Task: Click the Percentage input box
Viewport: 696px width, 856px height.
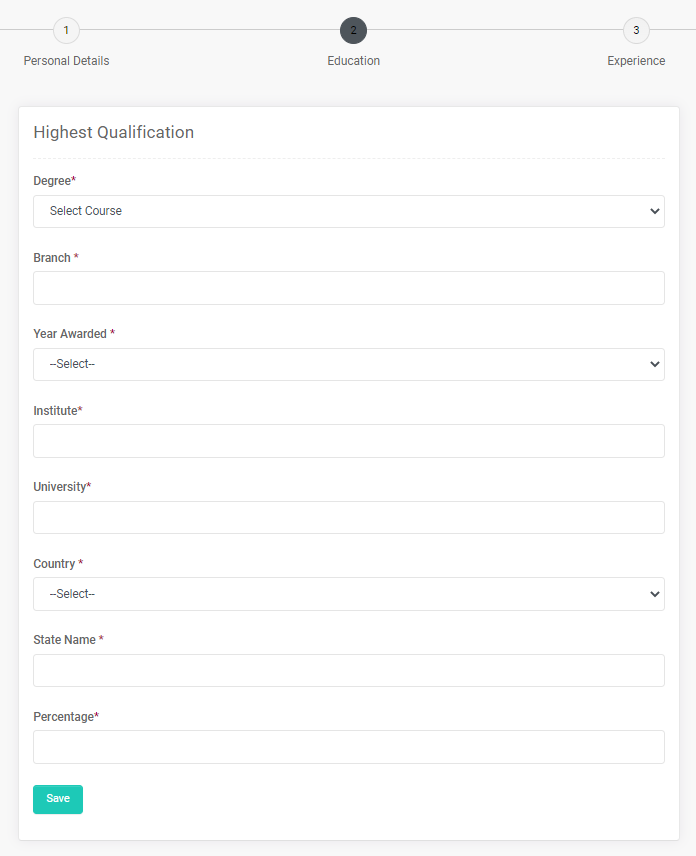Action: (348, 747)
